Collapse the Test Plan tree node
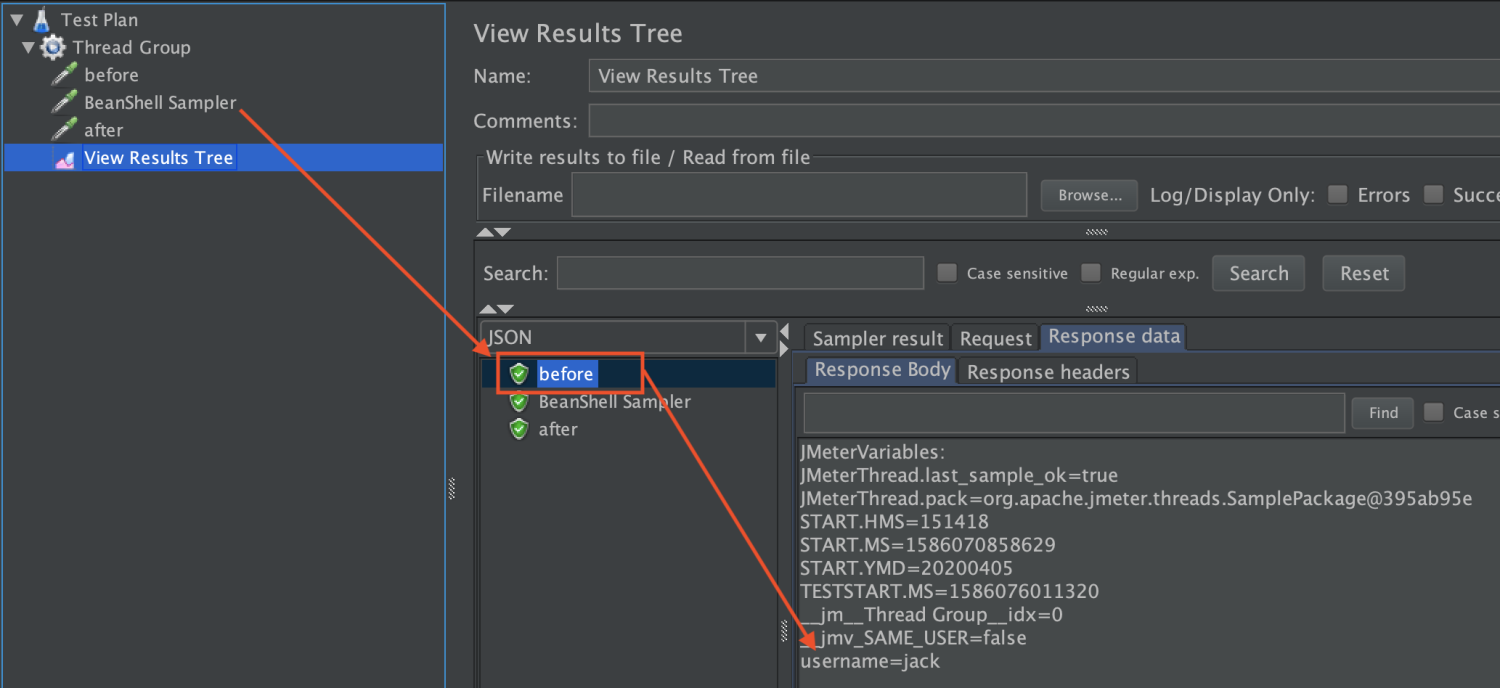This screenshot has width=1500, height=688. click(17, 19)
